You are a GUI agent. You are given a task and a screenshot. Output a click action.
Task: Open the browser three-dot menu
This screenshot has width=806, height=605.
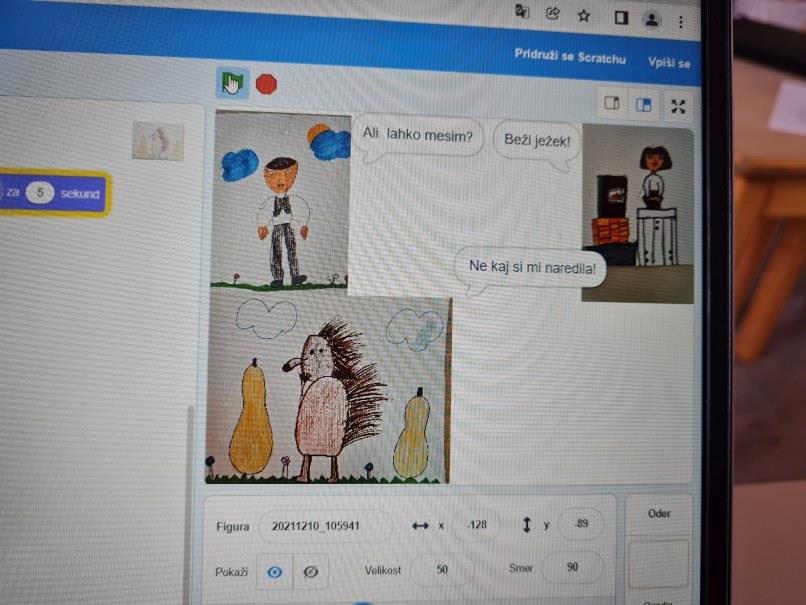(681, 22)
